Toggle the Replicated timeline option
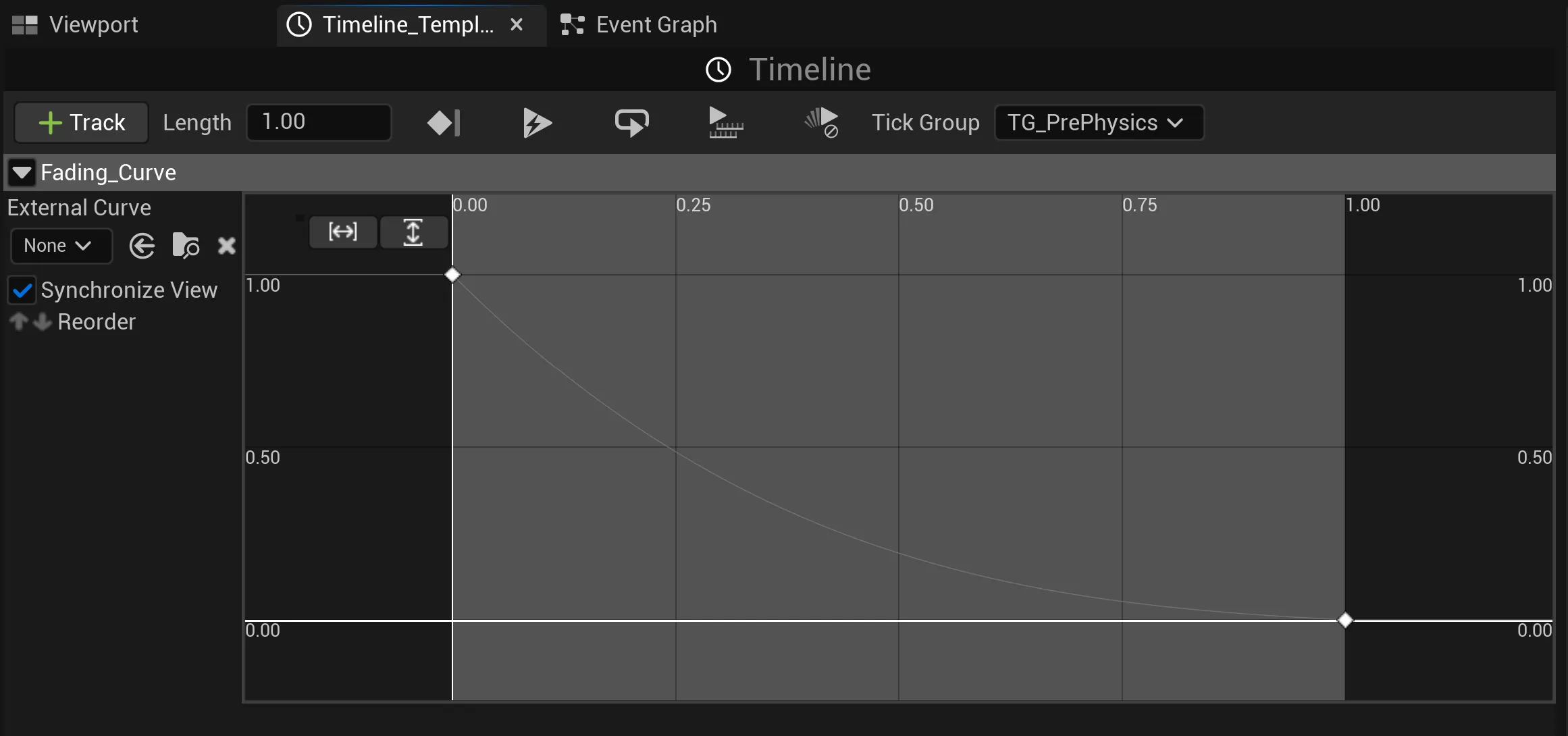Viewport: 1568px width, 736px height. 726,123
